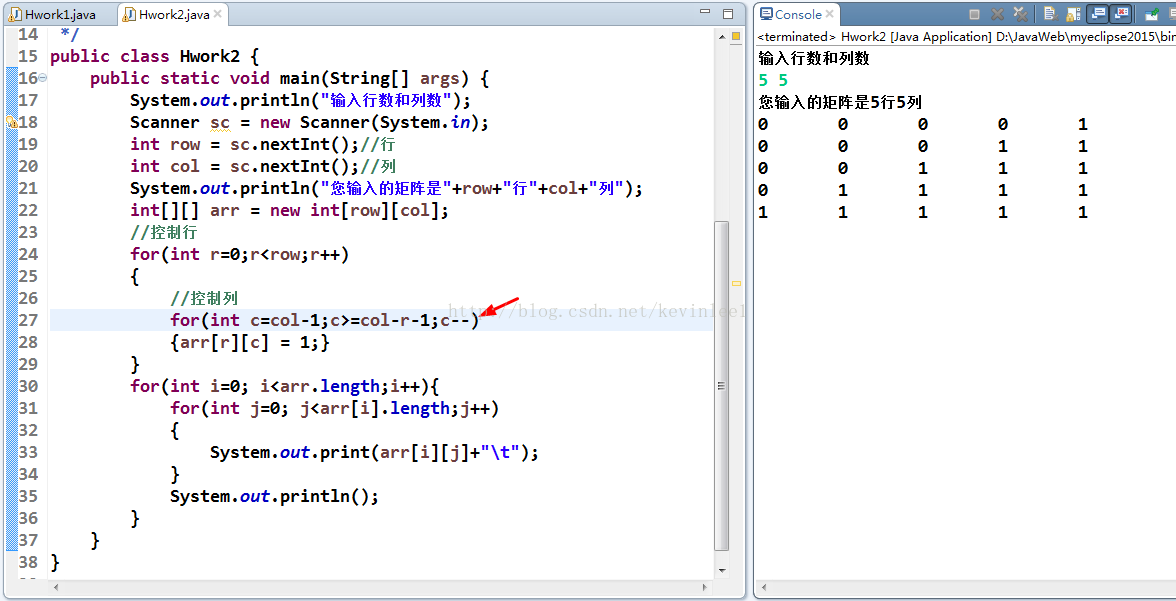This screenshot has height=601, width=1176.
Task: Toggle Show Console on Standard Out
Action: point(1098,14)
